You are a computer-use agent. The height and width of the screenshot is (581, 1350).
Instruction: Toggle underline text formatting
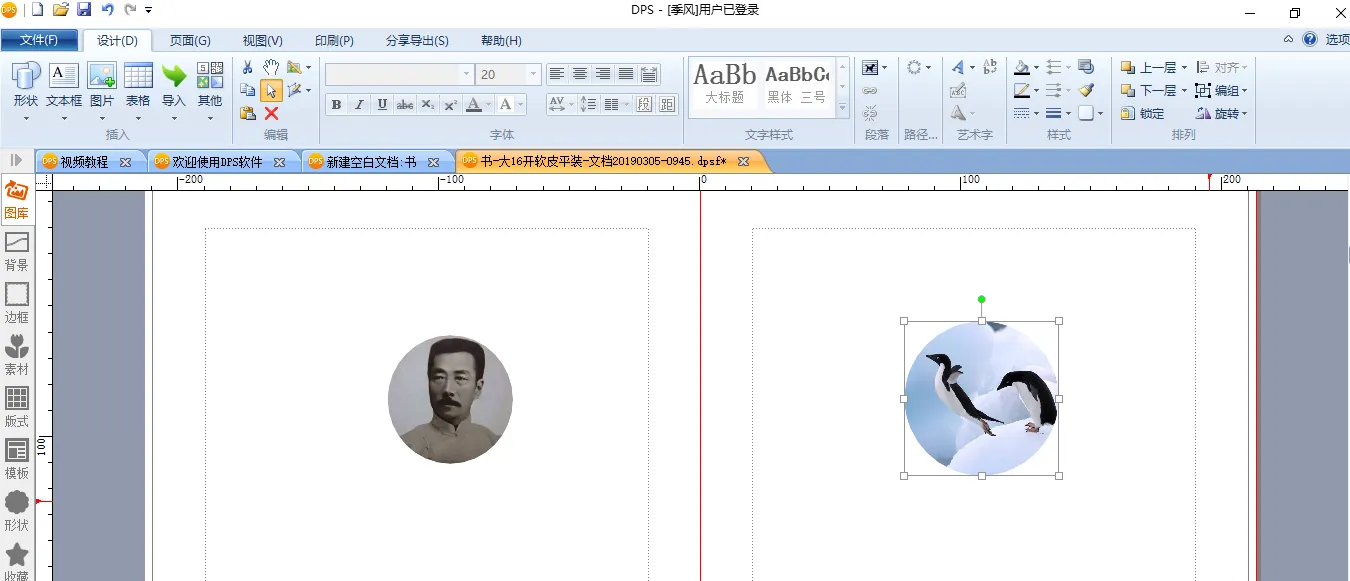click(382, 105)
